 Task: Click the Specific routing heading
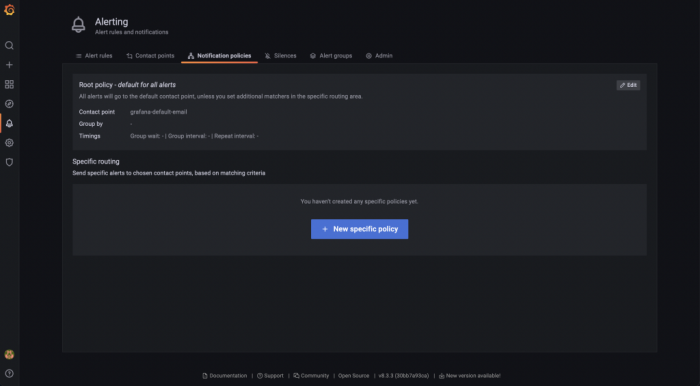[x=96, y=162]
